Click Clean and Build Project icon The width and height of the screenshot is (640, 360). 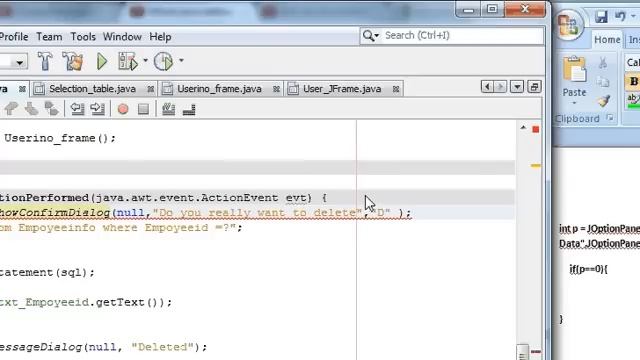tap(73, 62)
